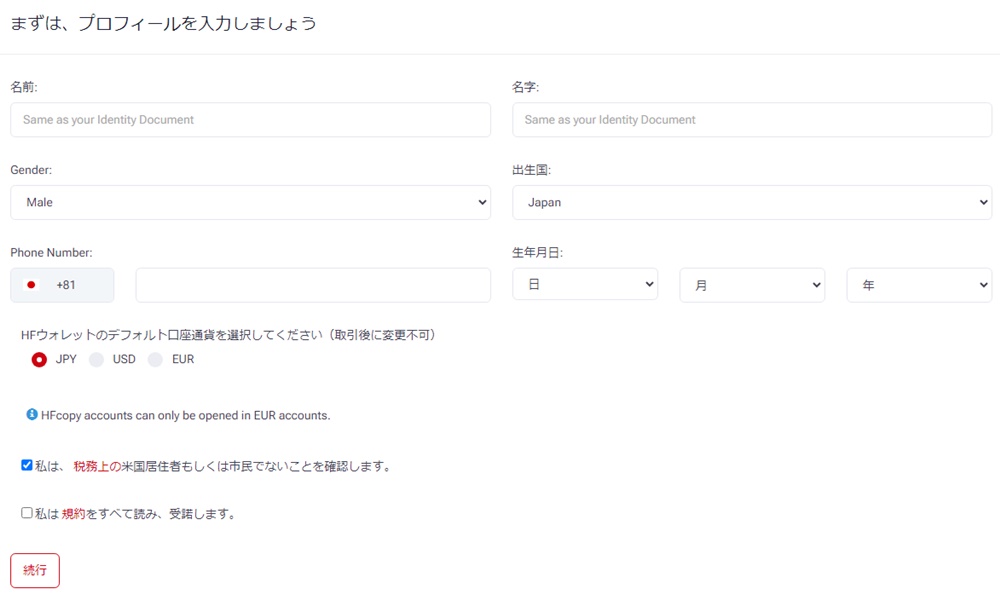Open the 日 day dropdown

pyautogui.click(x=585, y=284)
